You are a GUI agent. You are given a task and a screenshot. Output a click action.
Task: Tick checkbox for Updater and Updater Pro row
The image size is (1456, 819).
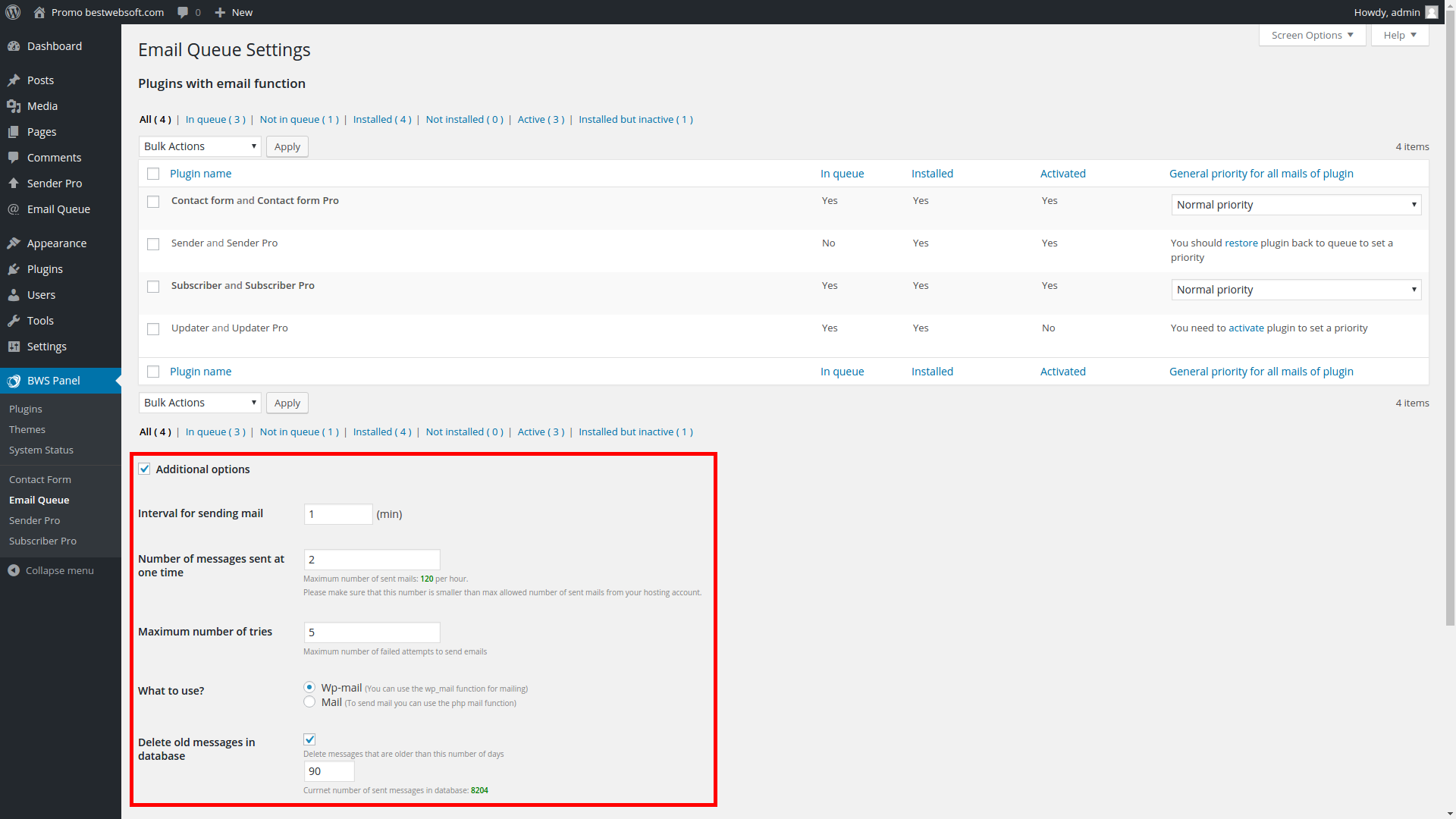coord(153,329)
